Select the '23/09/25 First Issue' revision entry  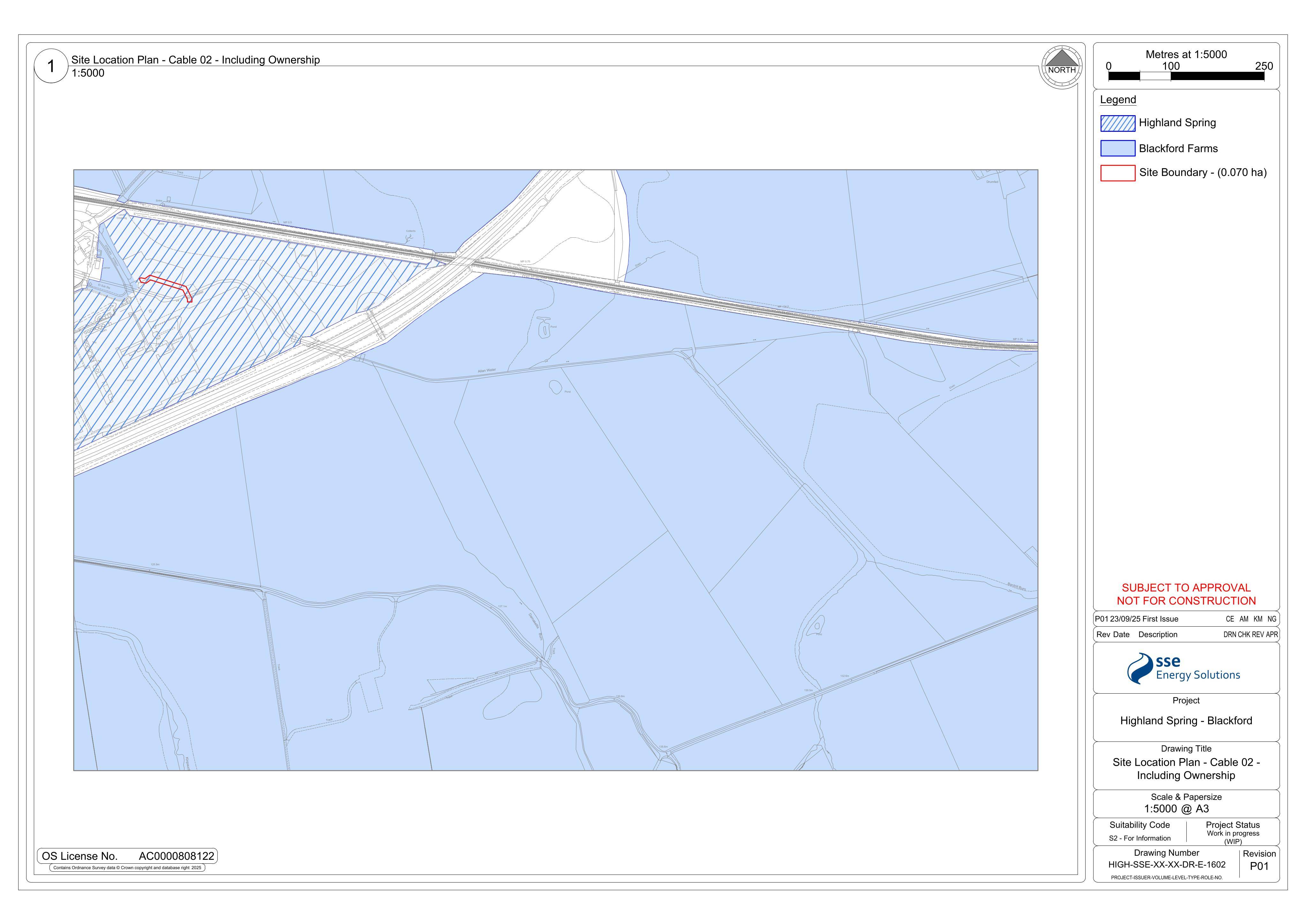[1144, 619]
